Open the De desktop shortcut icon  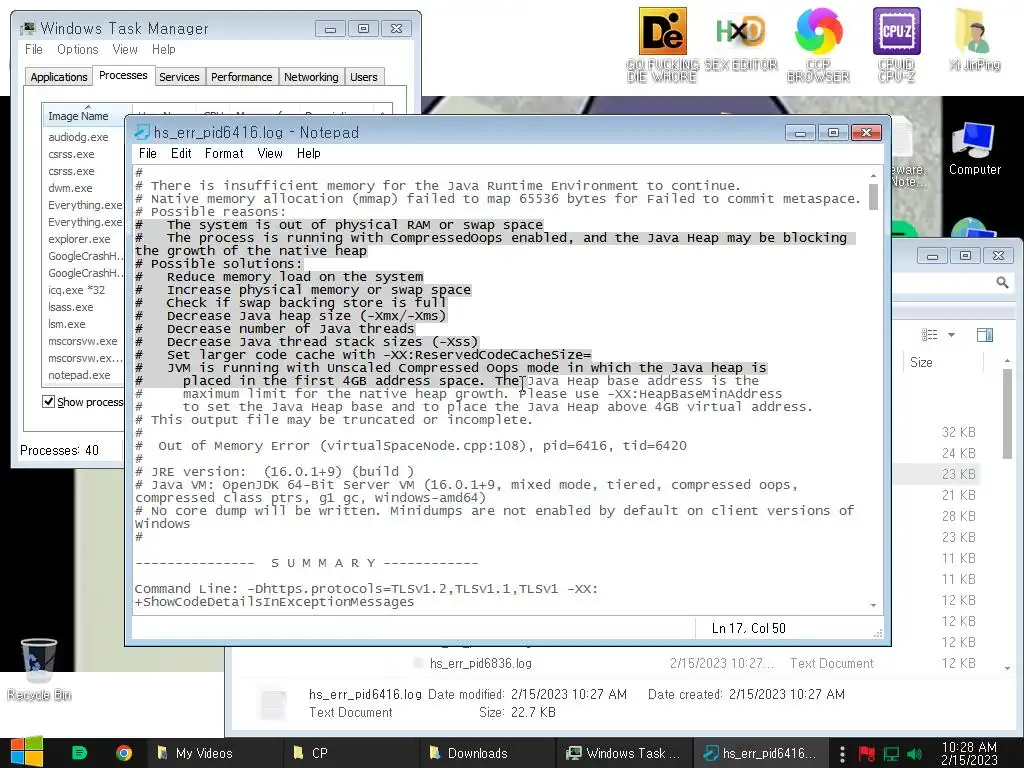[662, 31]
